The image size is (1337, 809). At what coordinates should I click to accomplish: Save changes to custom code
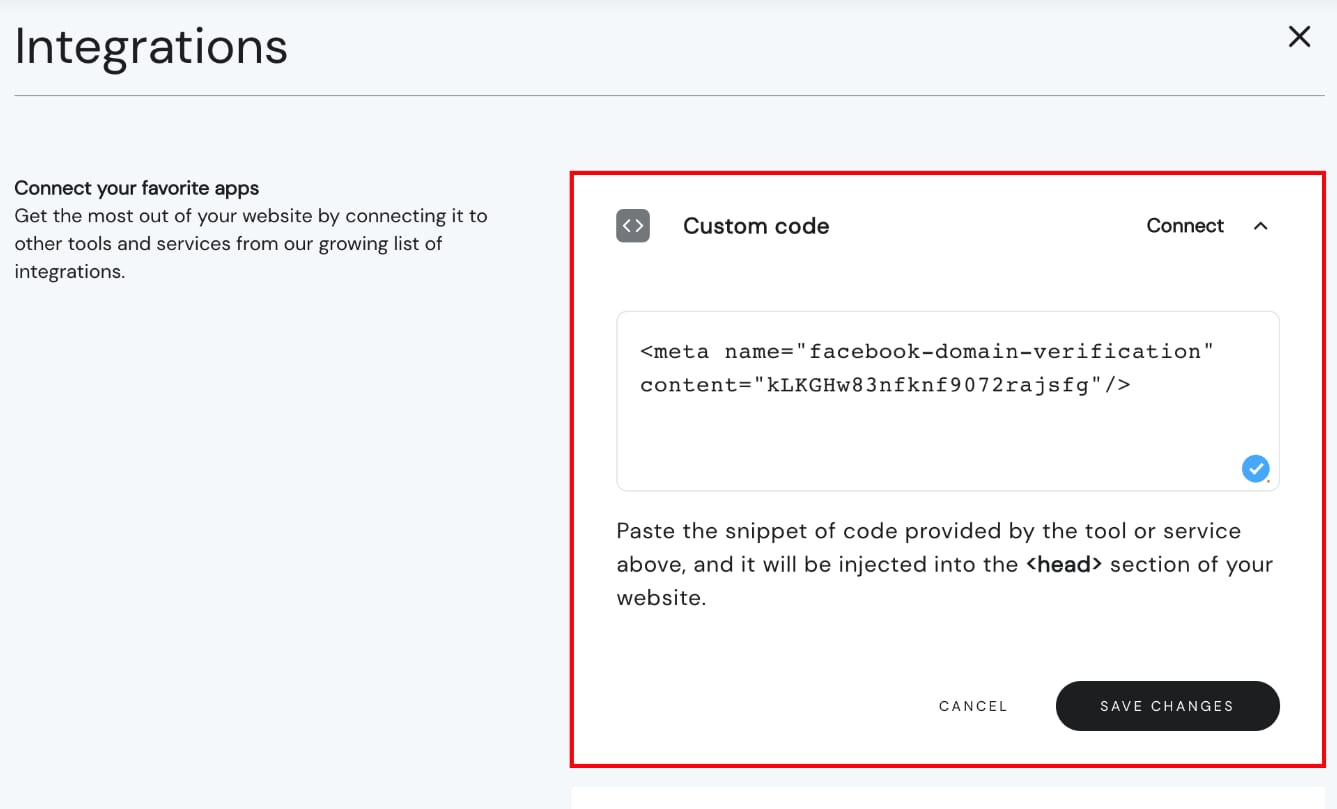1167,706
